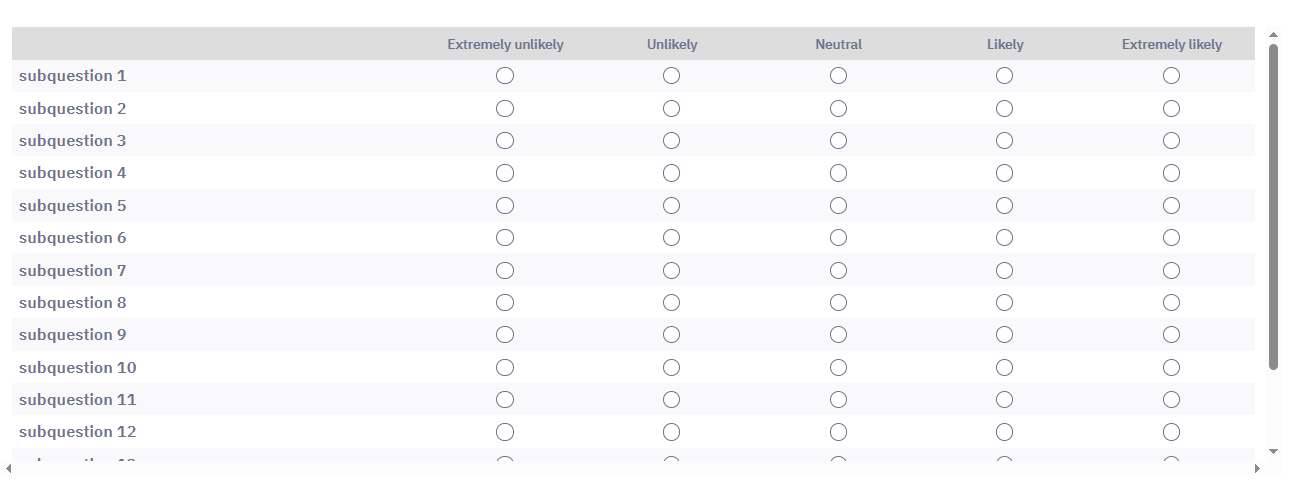Click the subquestion 6 row label
Screen dimensions: 1298x492
[x=73, y=238]
